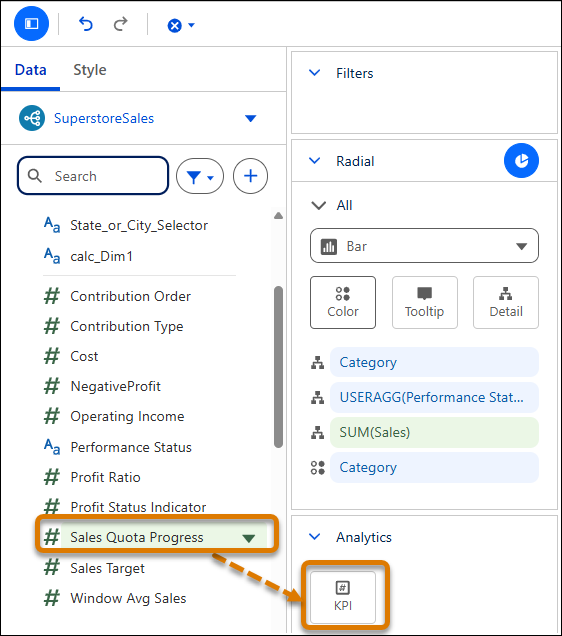This screenshot has width=562, height=636.
Task: Open the field filter dropdown button
Action: point(200,176)
